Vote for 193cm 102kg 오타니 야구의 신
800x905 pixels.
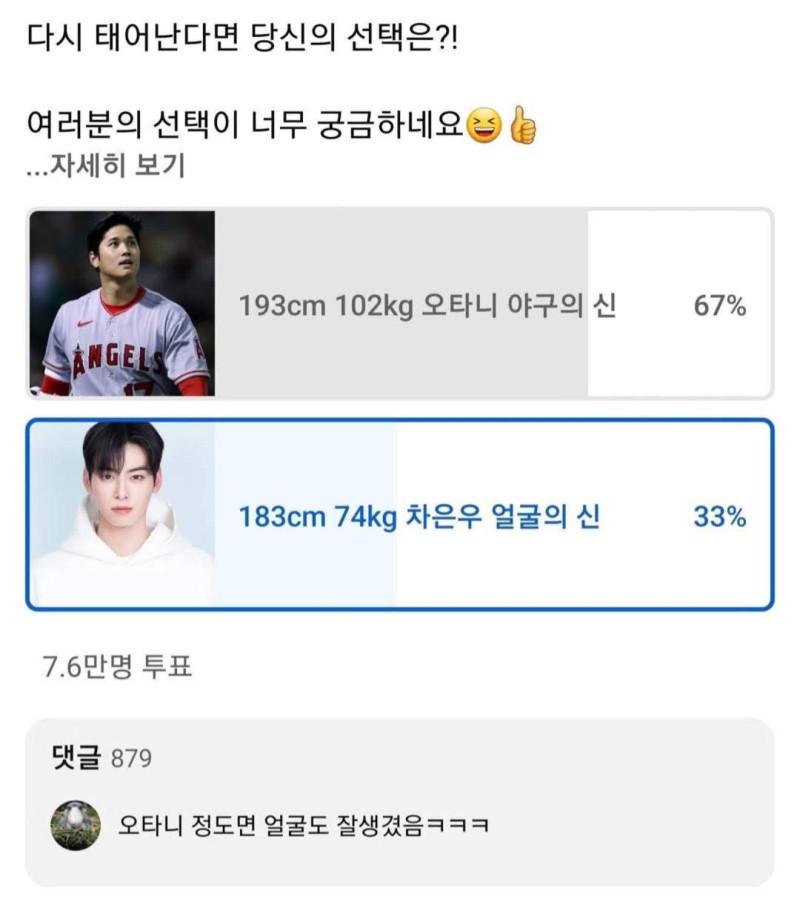pyautogui.click(x=427, y=306)
